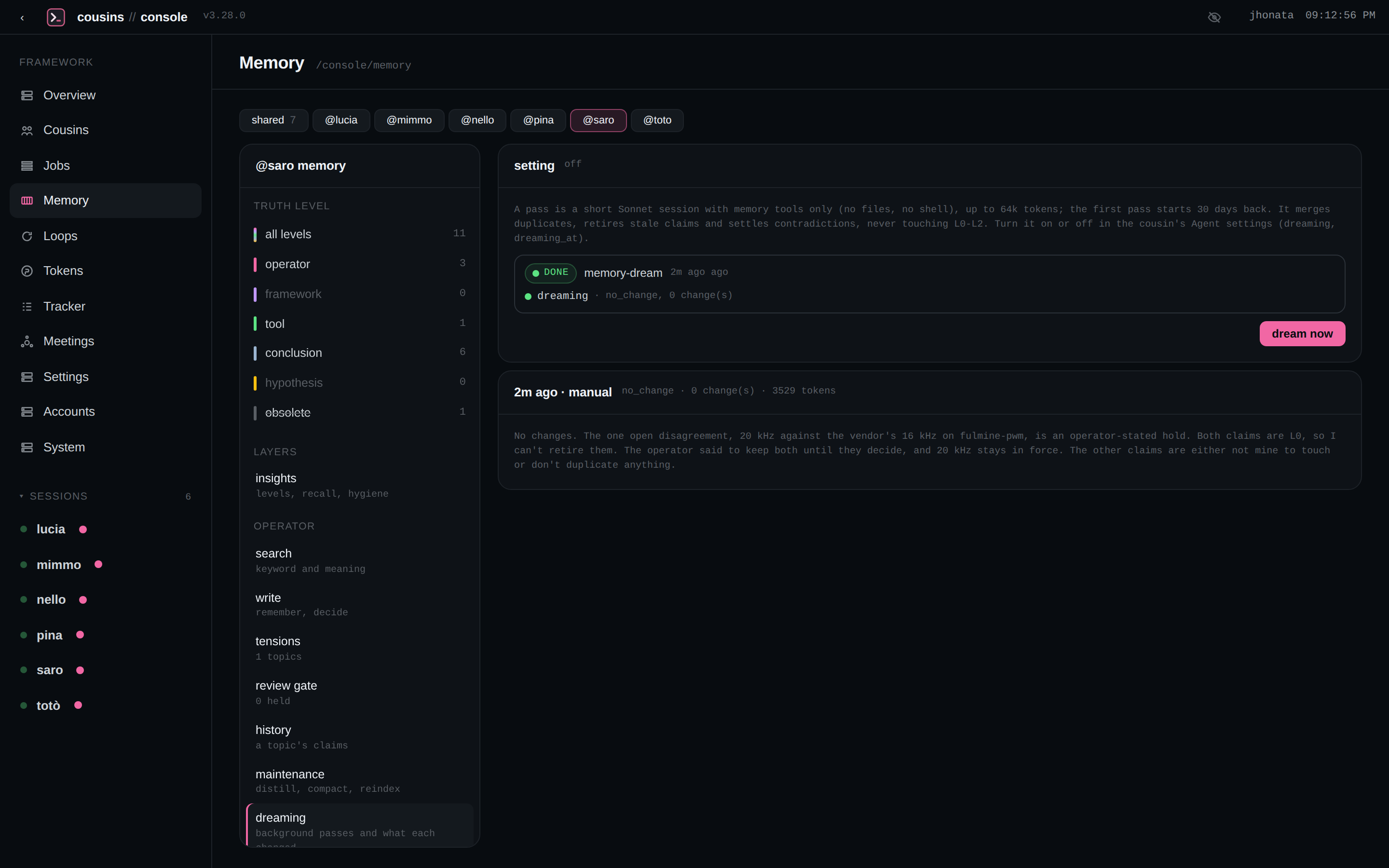This screenshot has width=1389, height=868.
Task: Click the Jobs list icon
Action: point(27,166)
